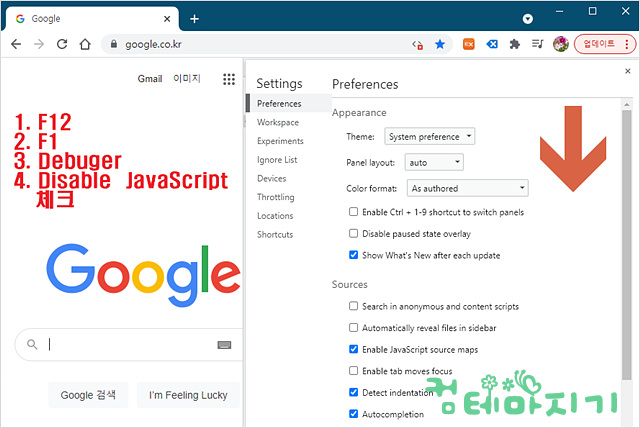Toggle the Autocompletion checkbox
The width and height of the screenshot is (640, 428).
point(353,414)
